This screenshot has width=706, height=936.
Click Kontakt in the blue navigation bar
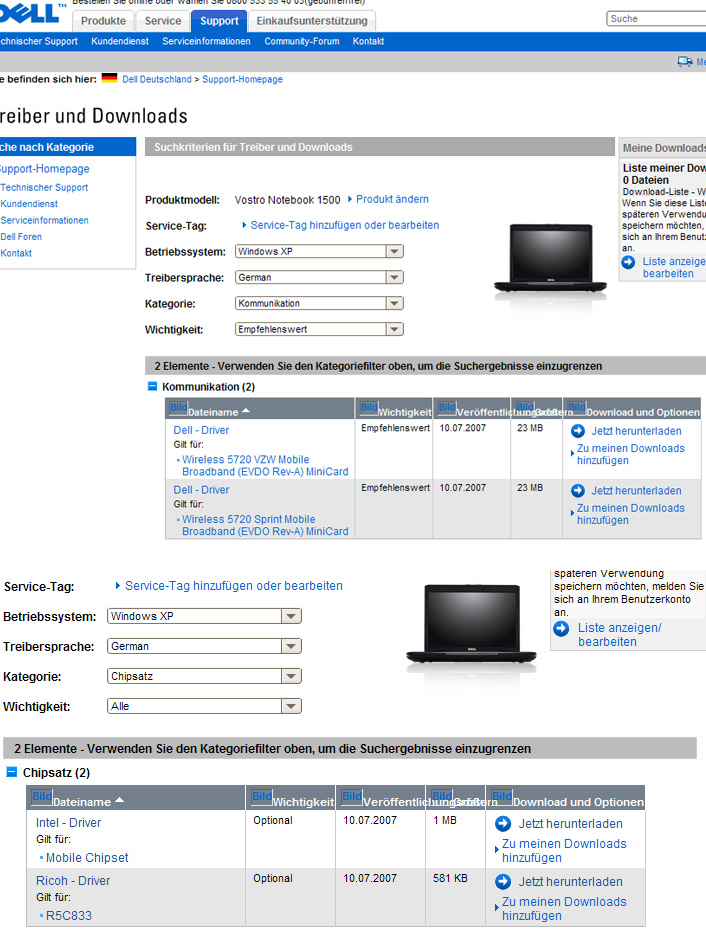(x=368, y=41)
